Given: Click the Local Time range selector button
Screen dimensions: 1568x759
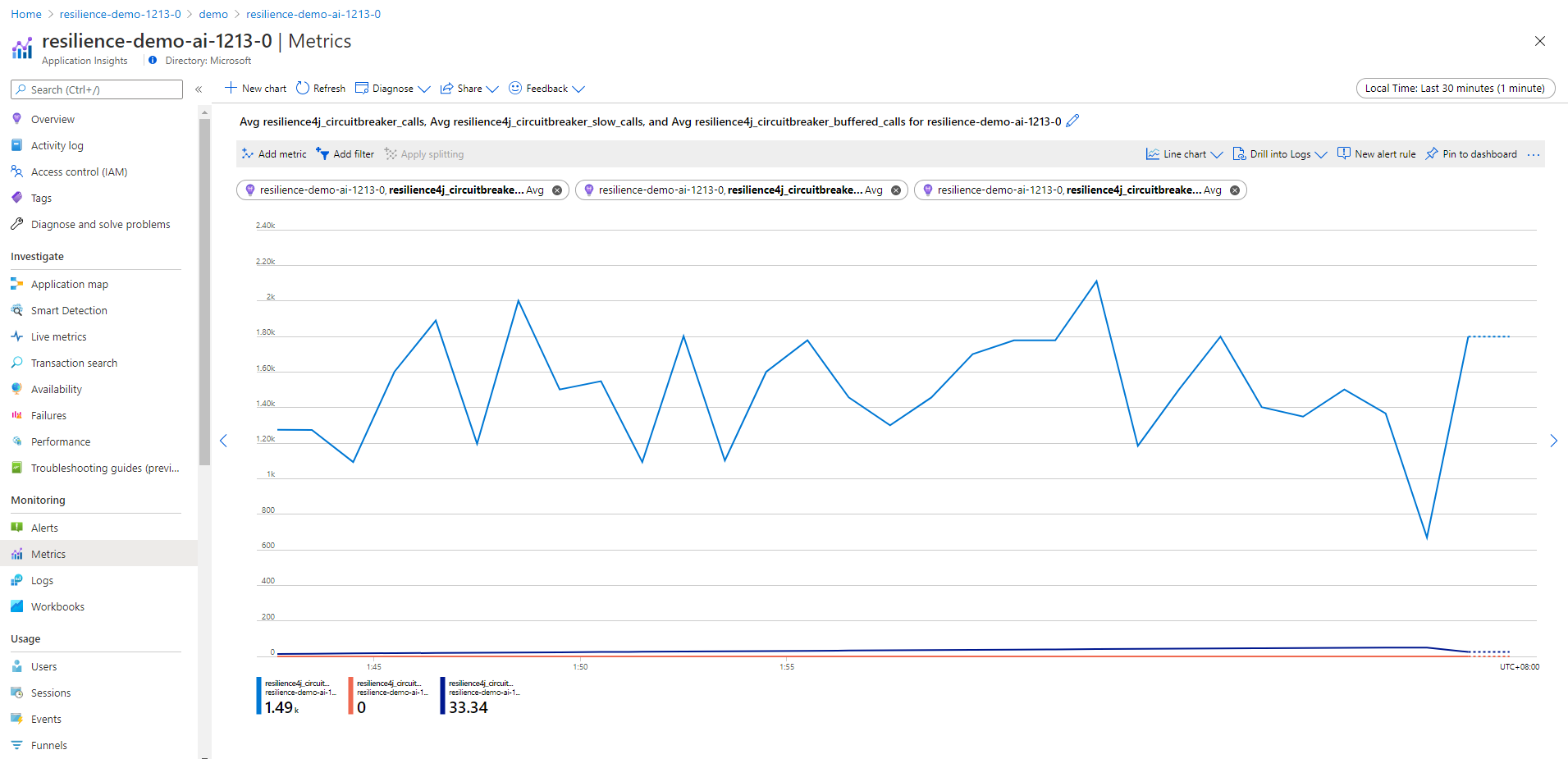Looking at the screenshot, I should (1455, 89).
